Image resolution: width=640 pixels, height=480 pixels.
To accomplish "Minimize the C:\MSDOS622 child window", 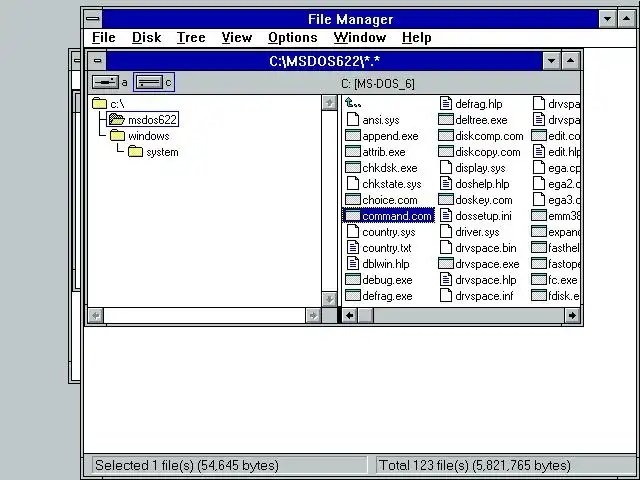I will point(551,61).
